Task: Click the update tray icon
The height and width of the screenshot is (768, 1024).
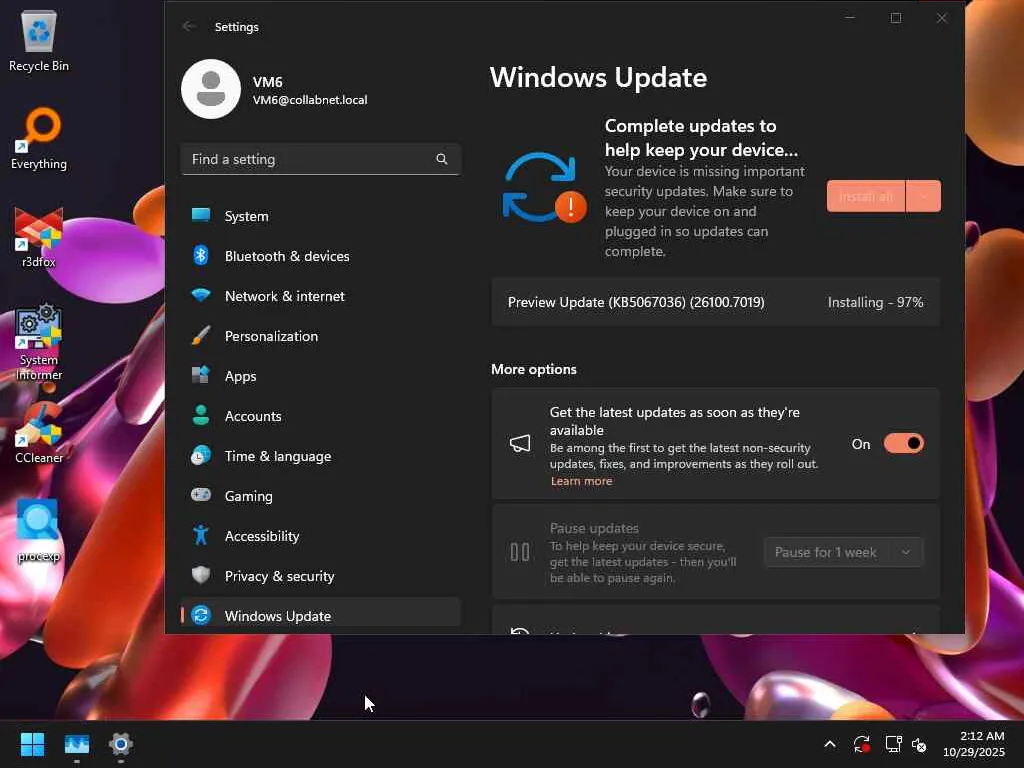Action: click(x=861, y=744)
